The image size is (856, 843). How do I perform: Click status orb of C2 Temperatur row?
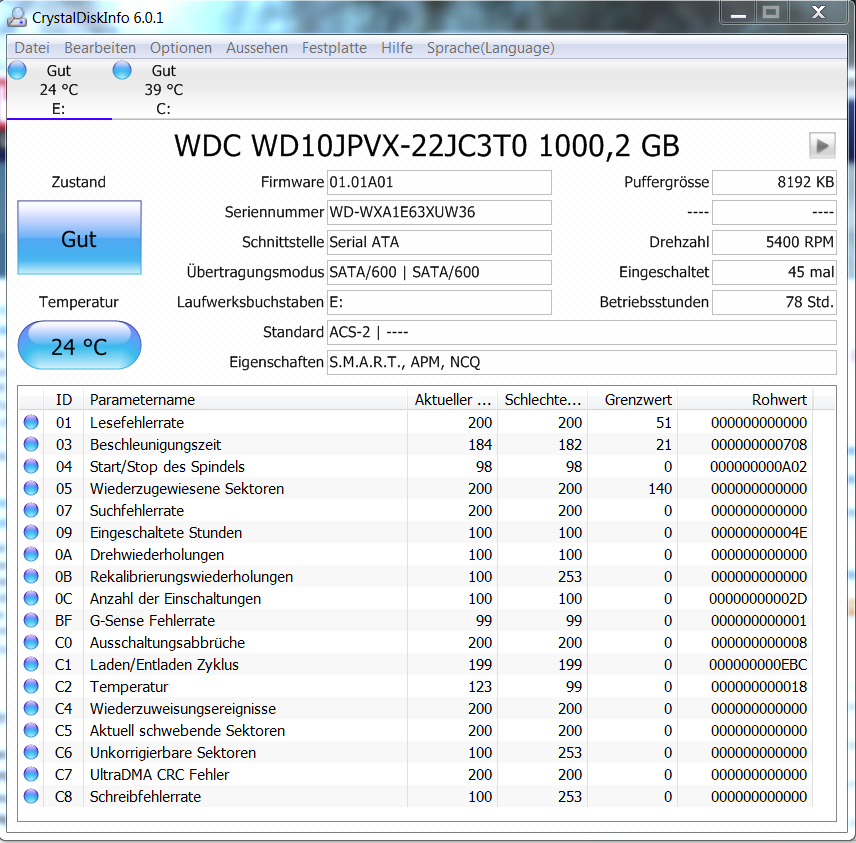click(x=31, y=686)
